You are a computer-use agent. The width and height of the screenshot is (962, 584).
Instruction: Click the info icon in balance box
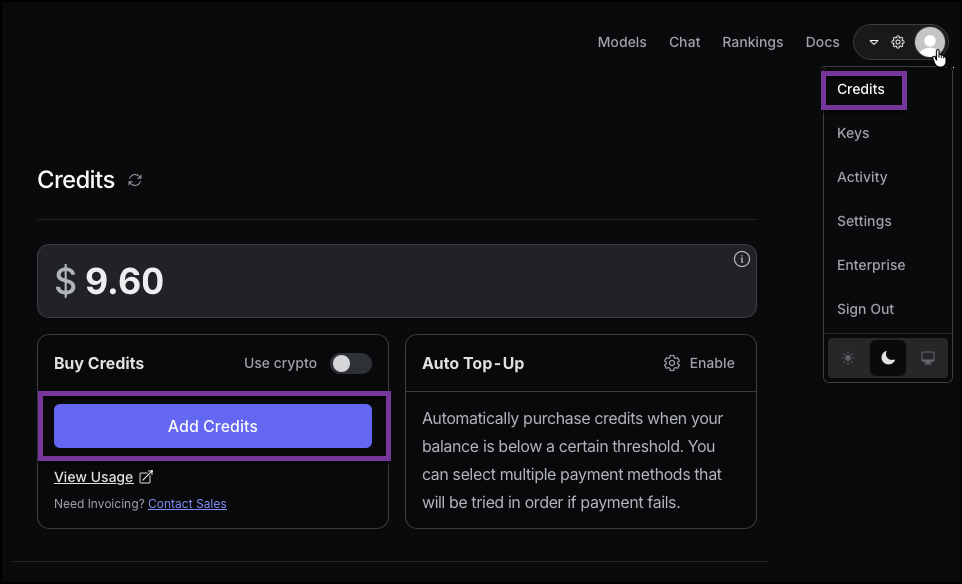point(741,259)
